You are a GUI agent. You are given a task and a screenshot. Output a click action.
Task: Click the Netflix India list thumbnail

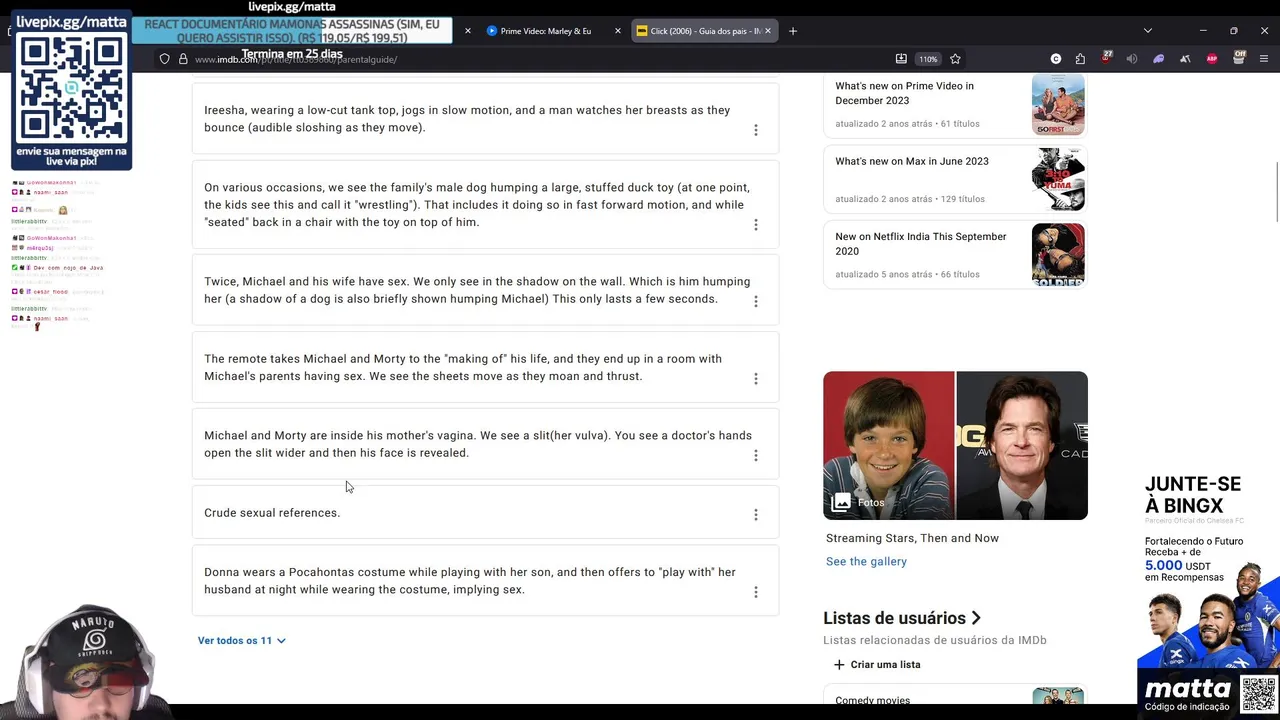pyautogui.click(x=1058, y=254)
